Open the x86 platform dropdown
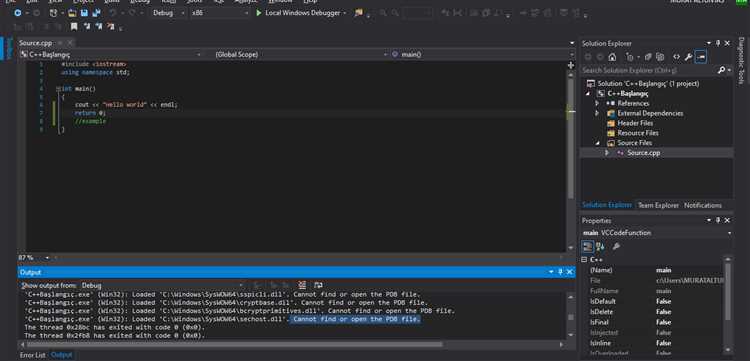This screenshot has height=361, width=750. pos(220,13)
